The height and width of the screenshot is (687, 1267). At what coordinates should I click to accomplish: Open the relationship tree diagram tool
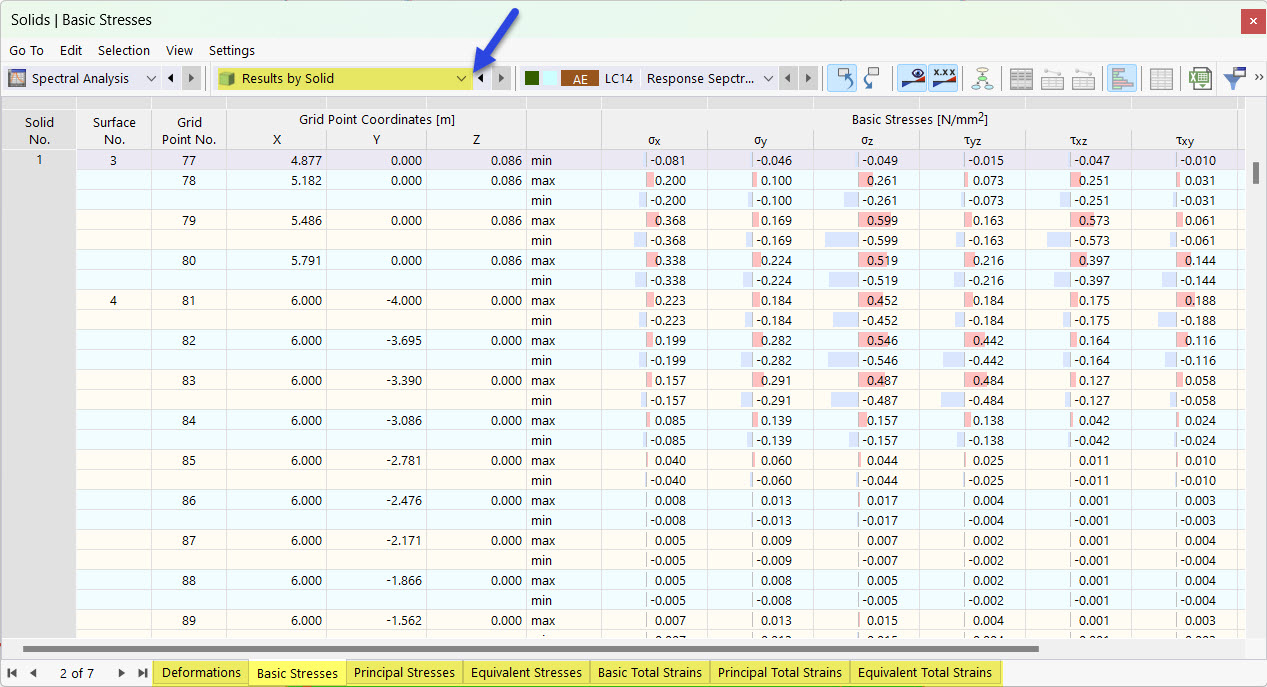(983, 78)
